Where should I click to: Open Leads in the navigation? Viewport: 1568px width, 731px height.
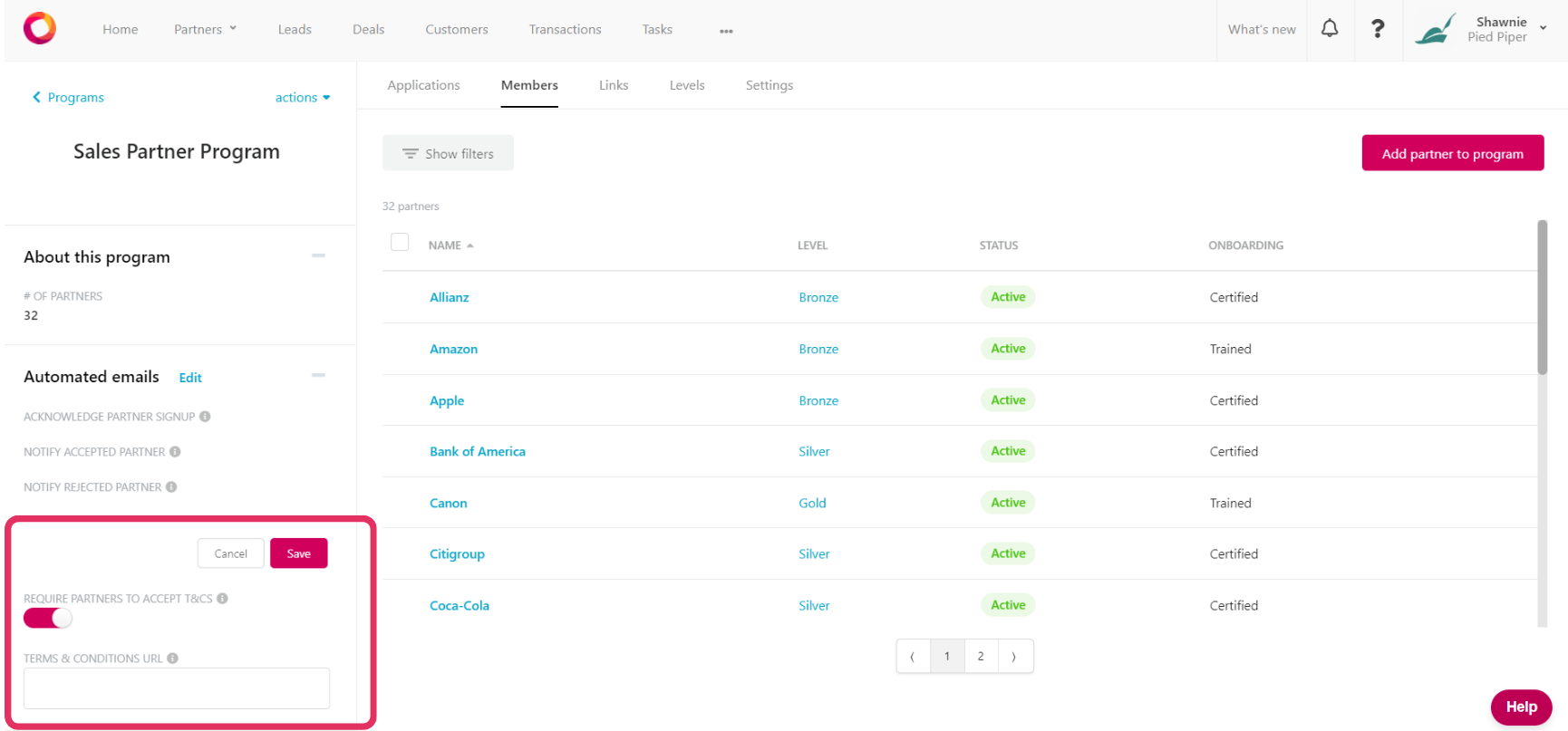[x=295, y=30]
